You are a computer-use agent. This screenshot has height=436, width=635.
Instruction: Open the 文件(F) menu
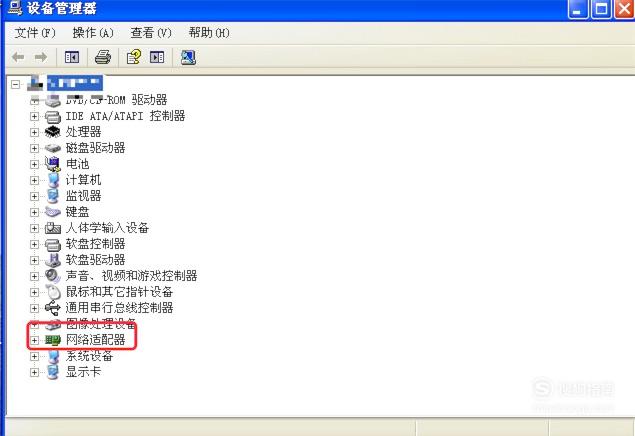[35, 33]
